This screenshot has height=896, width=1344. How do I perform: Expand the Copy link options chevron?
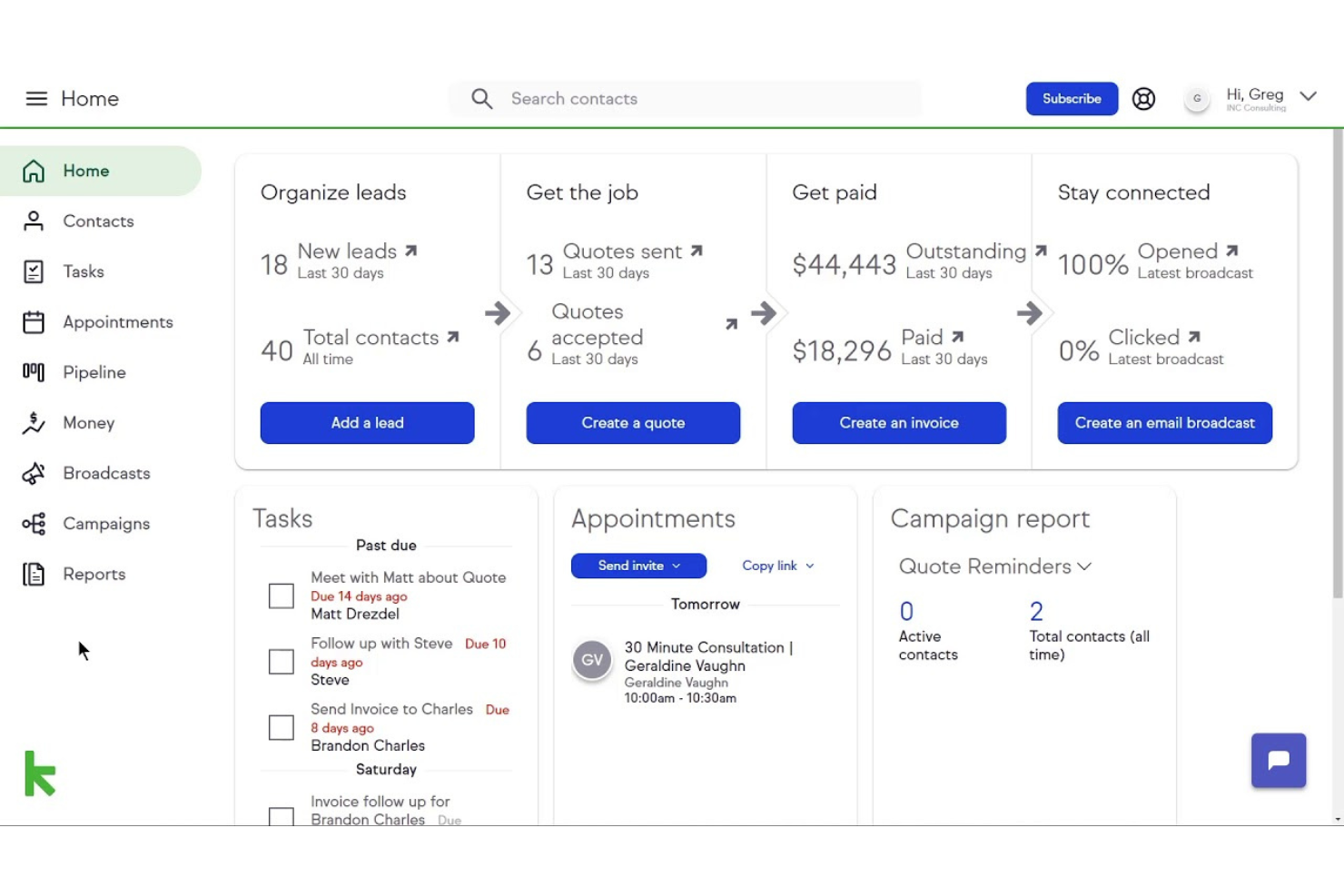point(810,566)
